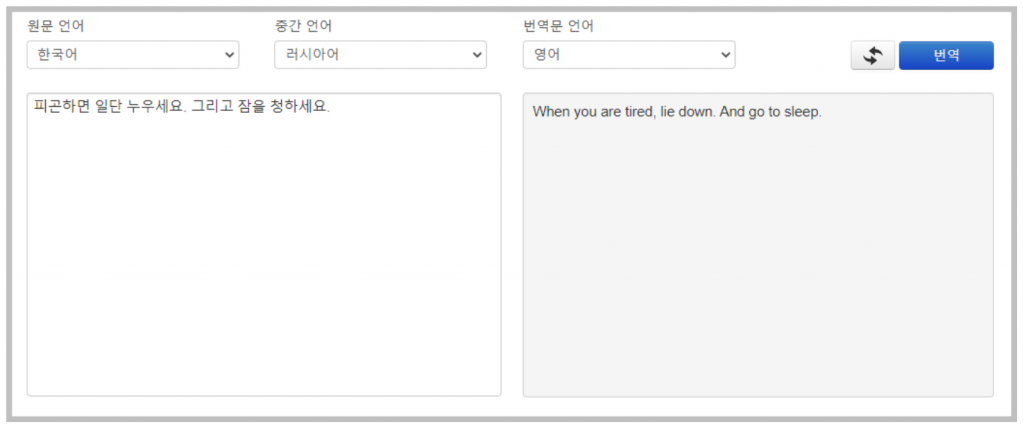Screen dimensions: 1024x429
Task: Place cursor in 그리고 잠을 청하세요 sentence
Action: coord(261,106)
